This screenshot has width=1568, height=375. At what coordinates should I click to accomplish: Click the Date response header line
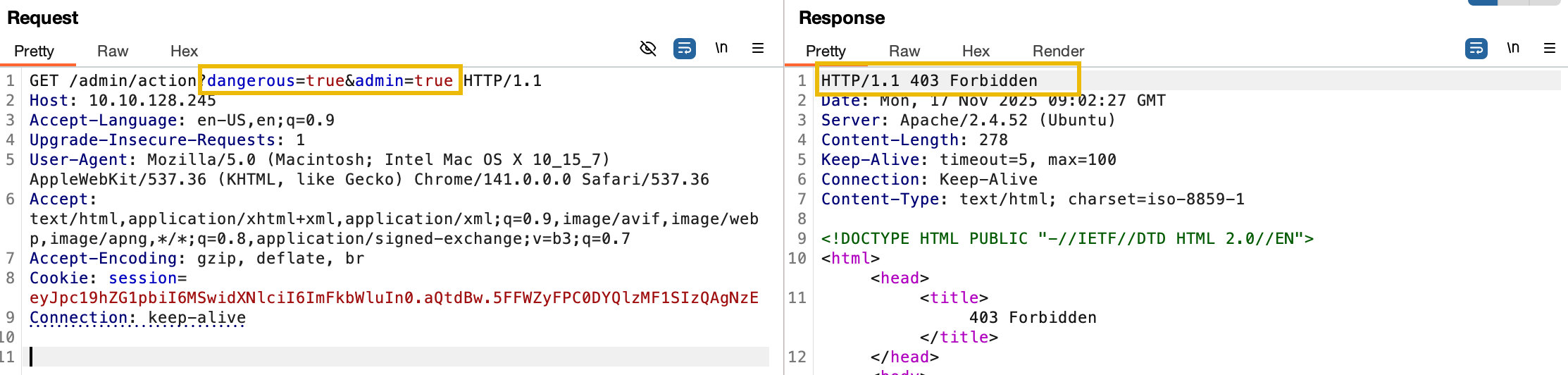click(993, 100)
